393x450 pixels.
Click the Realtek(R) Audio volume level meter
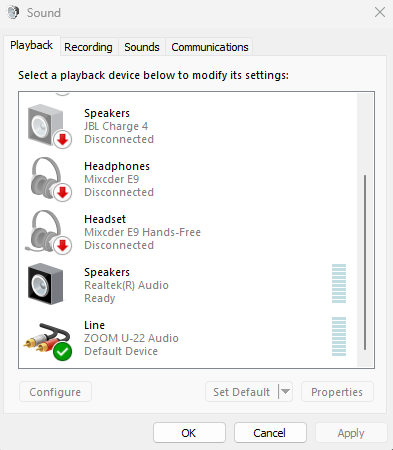tap(339, 283)
